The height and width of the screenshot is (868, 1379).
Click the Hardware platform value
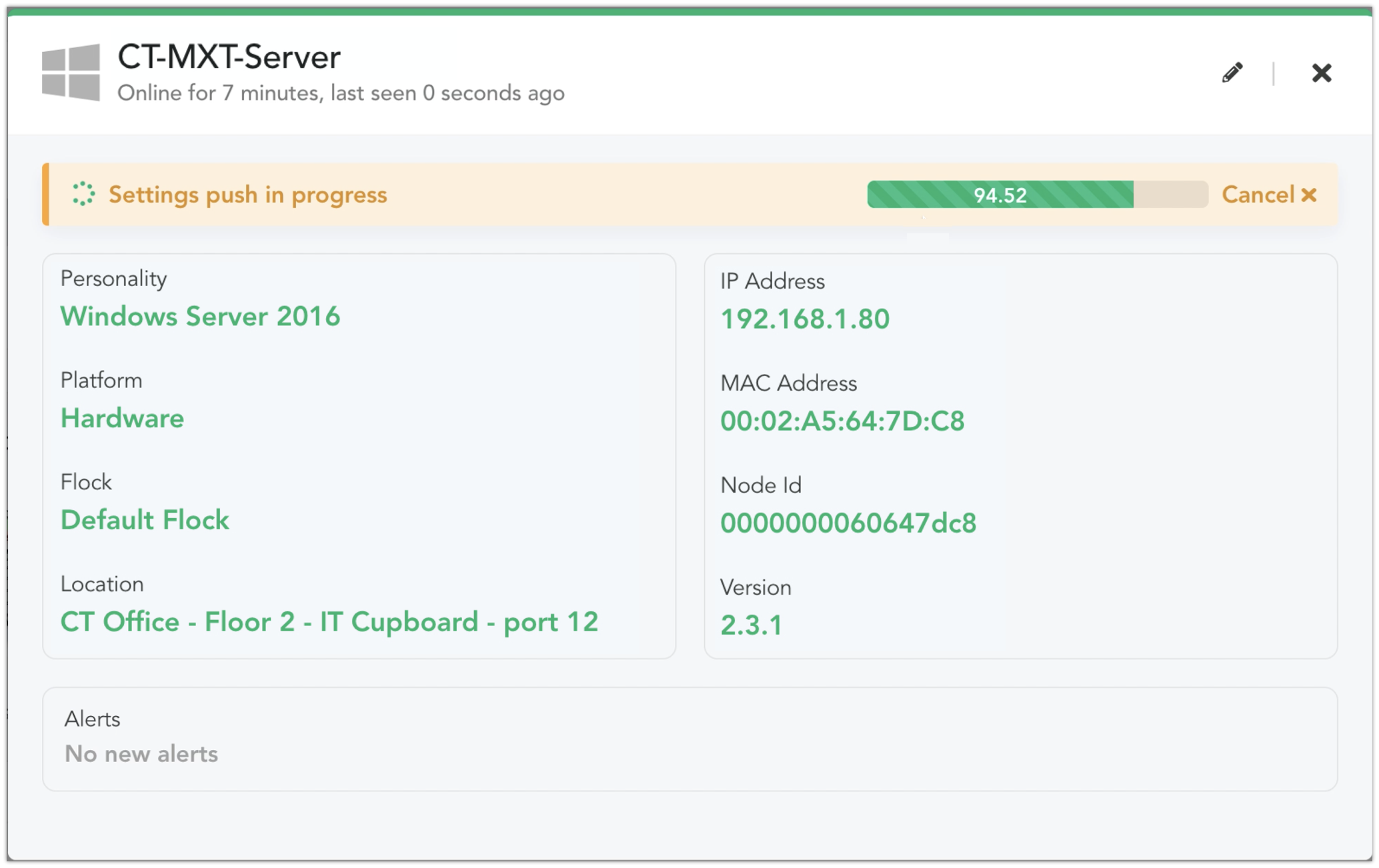pyautogui.click(x=122, y=418)
